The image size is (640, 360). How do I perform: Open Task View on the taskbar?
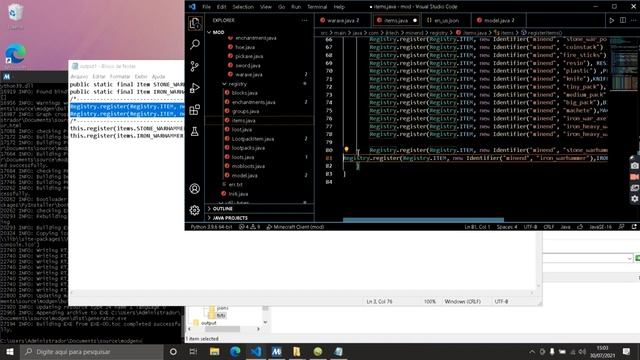click(193, 351)
